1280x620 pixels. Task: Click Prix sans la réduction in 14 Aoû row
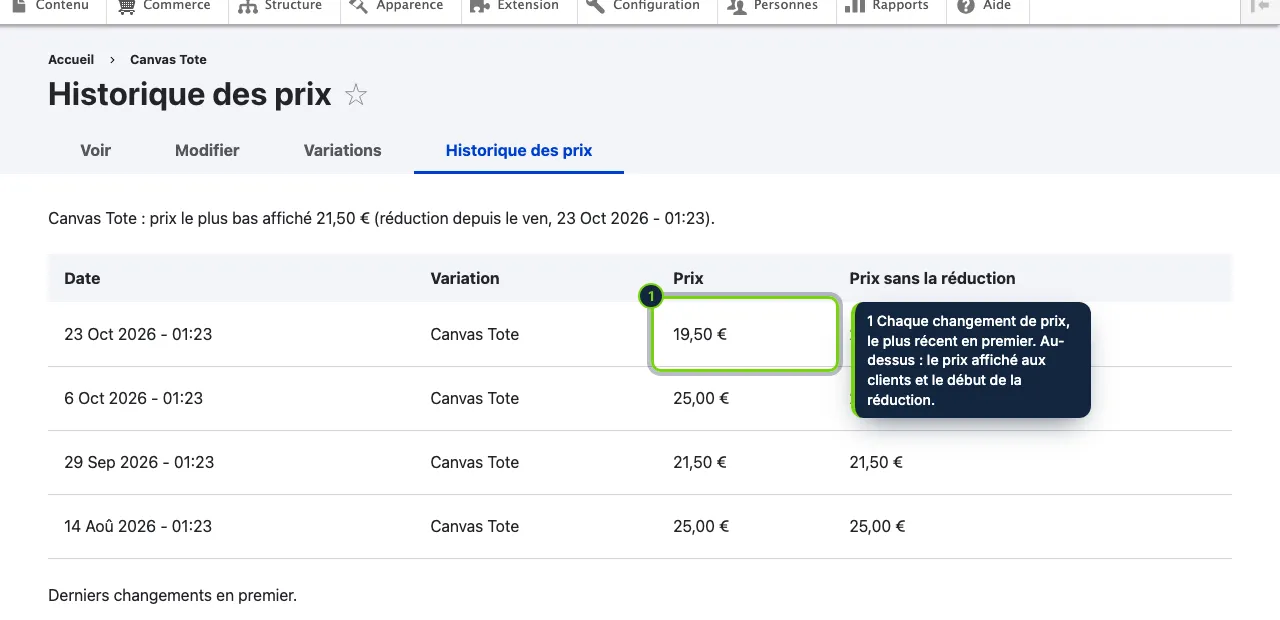(x=877, y=527)
